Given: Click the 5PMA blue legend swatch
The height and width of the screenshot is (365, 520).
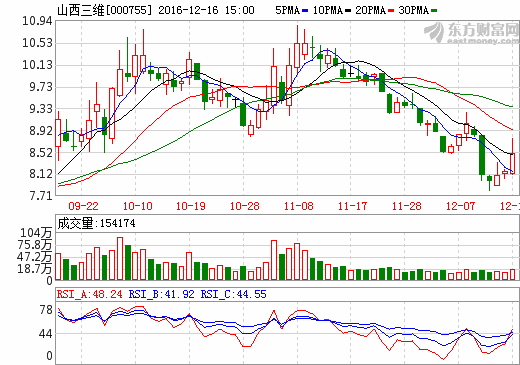Looking at the screenshot, I should pos(305,11).
